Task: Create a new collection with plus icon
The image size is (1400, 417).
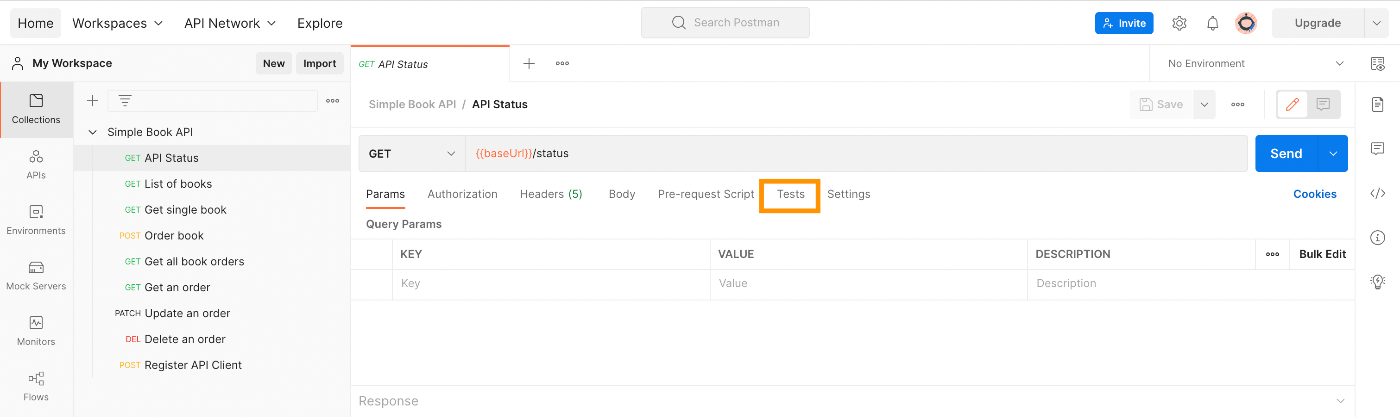Action: click(x=92, y=100)
